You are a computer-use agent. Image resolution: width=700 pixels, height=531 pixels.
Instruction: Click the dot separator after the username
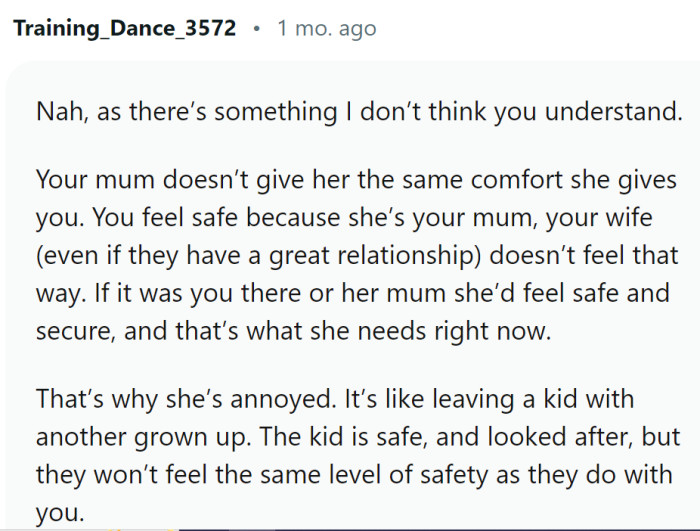257,28
